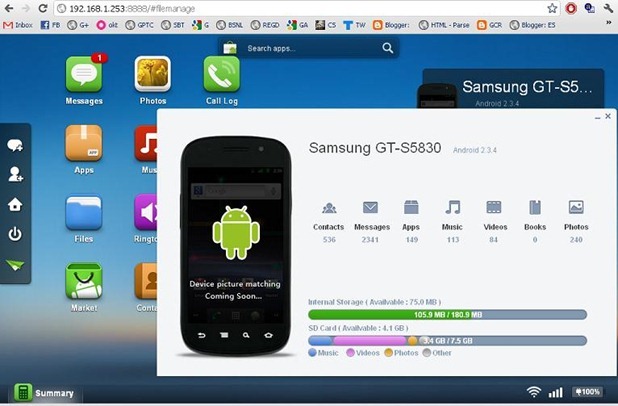Image resolution: width=618 pixels, height=406 pixels.
Task: Click the orange Photos legend swatch
Action: (x=389, y=353)
